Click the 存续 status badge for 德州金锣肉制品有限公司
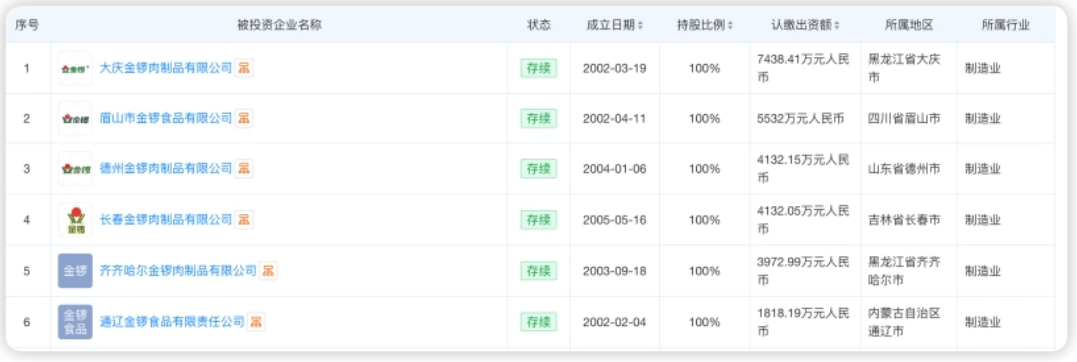The width and height of the screenshot is (1077, 362). [538, 168]
